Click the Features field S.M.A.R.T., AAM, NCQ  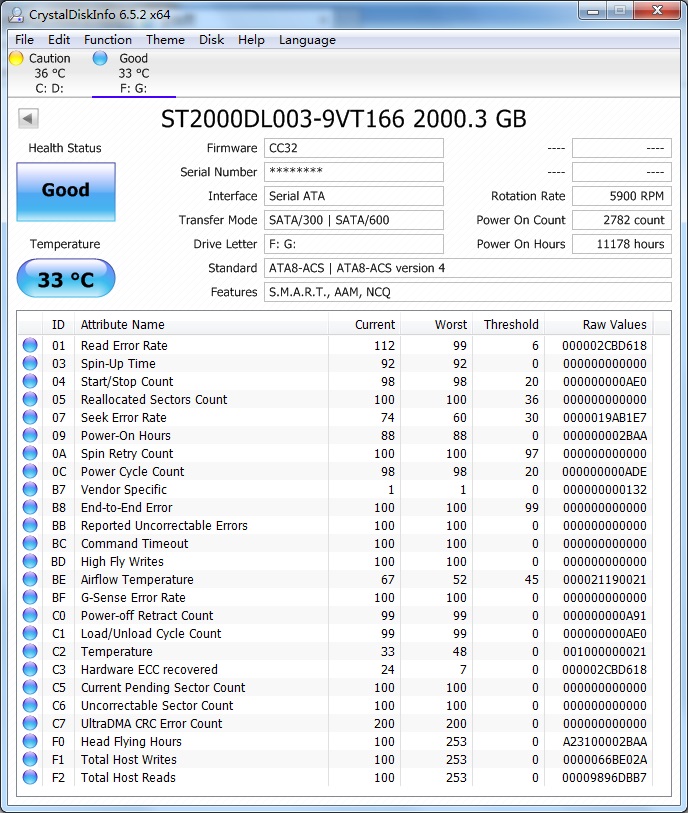468,292
